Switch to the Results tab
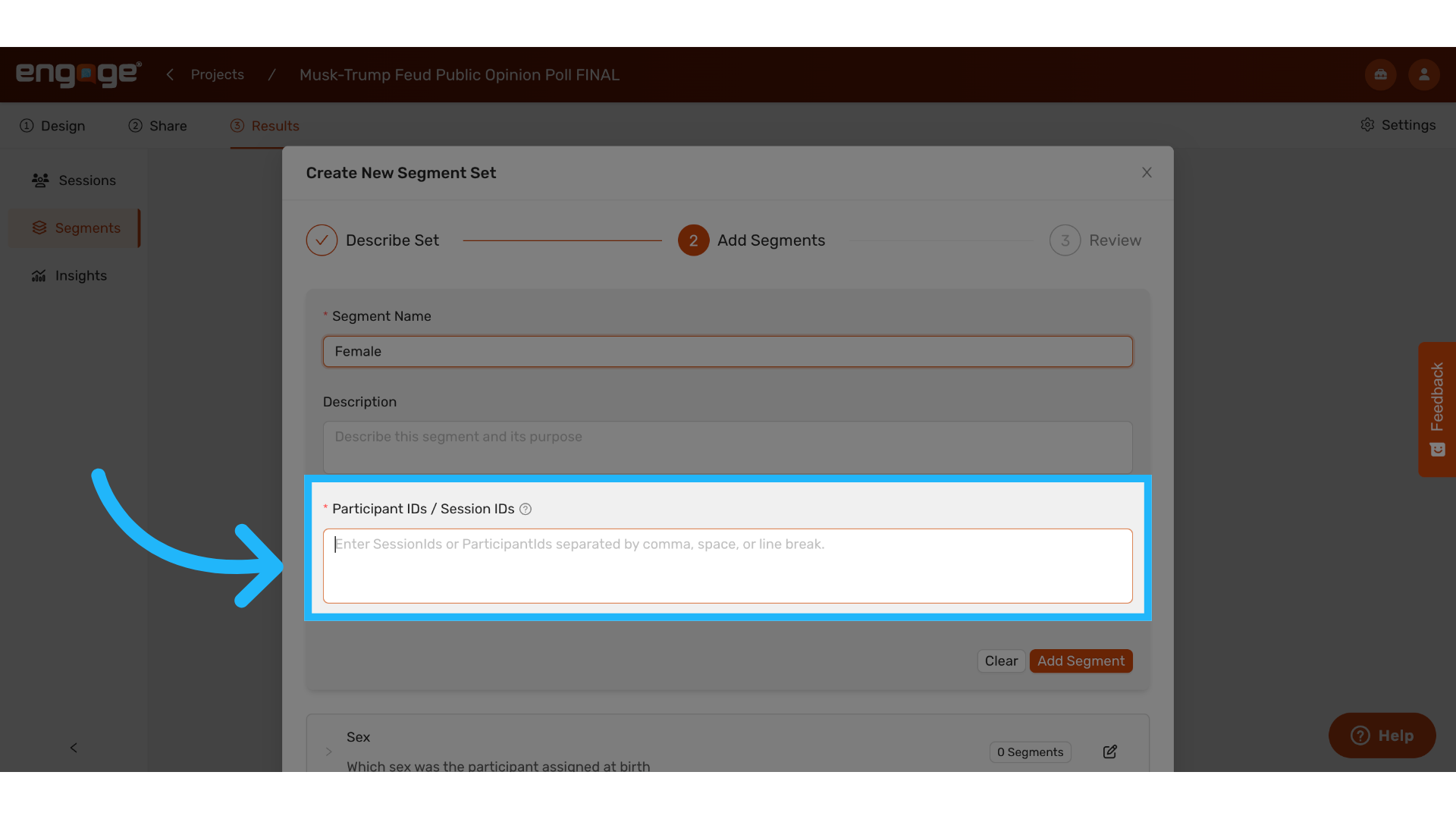Image resolution: width=1456 pixels, height=819 pixels. 265,126
